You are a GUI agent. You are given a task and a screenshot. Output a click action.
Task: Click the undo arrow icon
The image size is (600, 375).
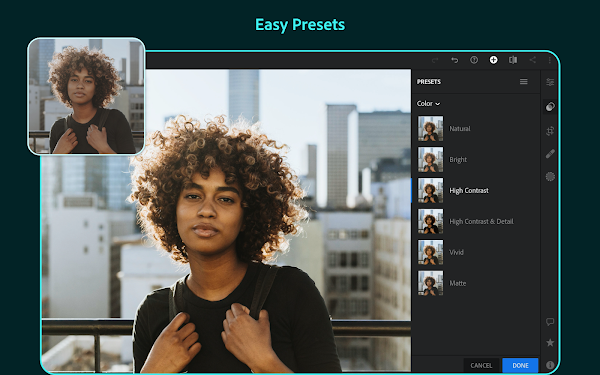coord(455,60)
